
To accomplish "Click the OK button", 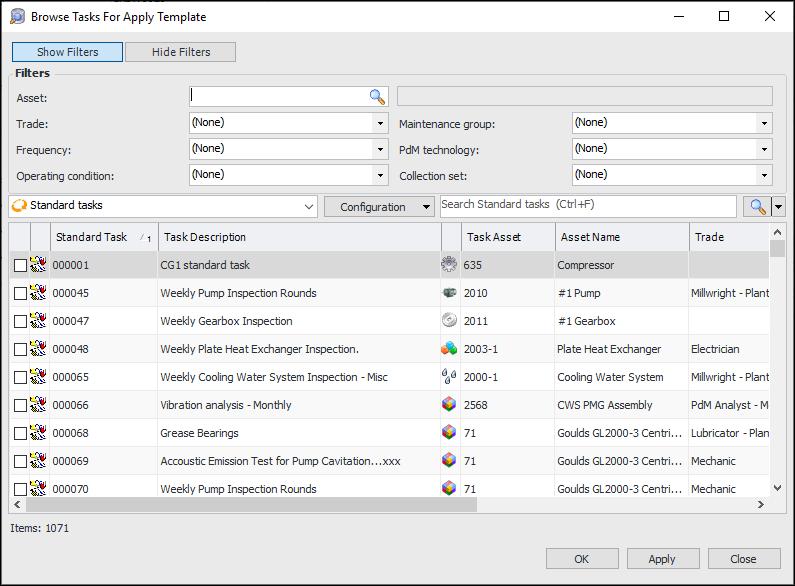I will point(582,559).
